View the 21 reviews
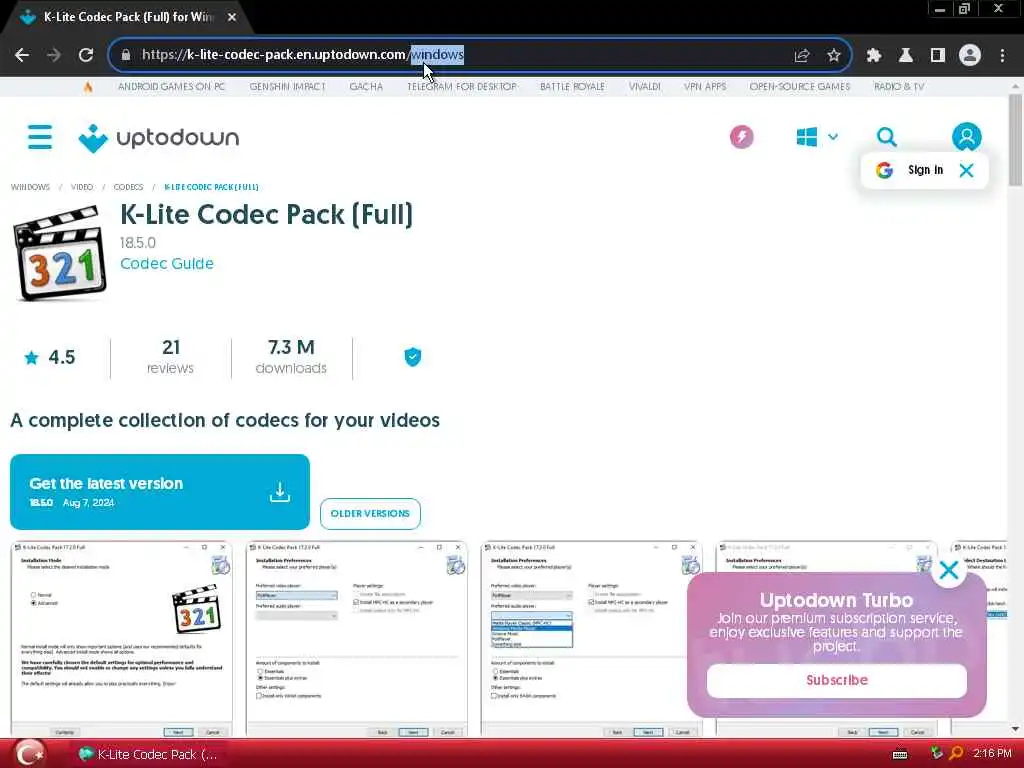Screen dimensions: 1024x768 pyautogui.click(x=170, y=357)
